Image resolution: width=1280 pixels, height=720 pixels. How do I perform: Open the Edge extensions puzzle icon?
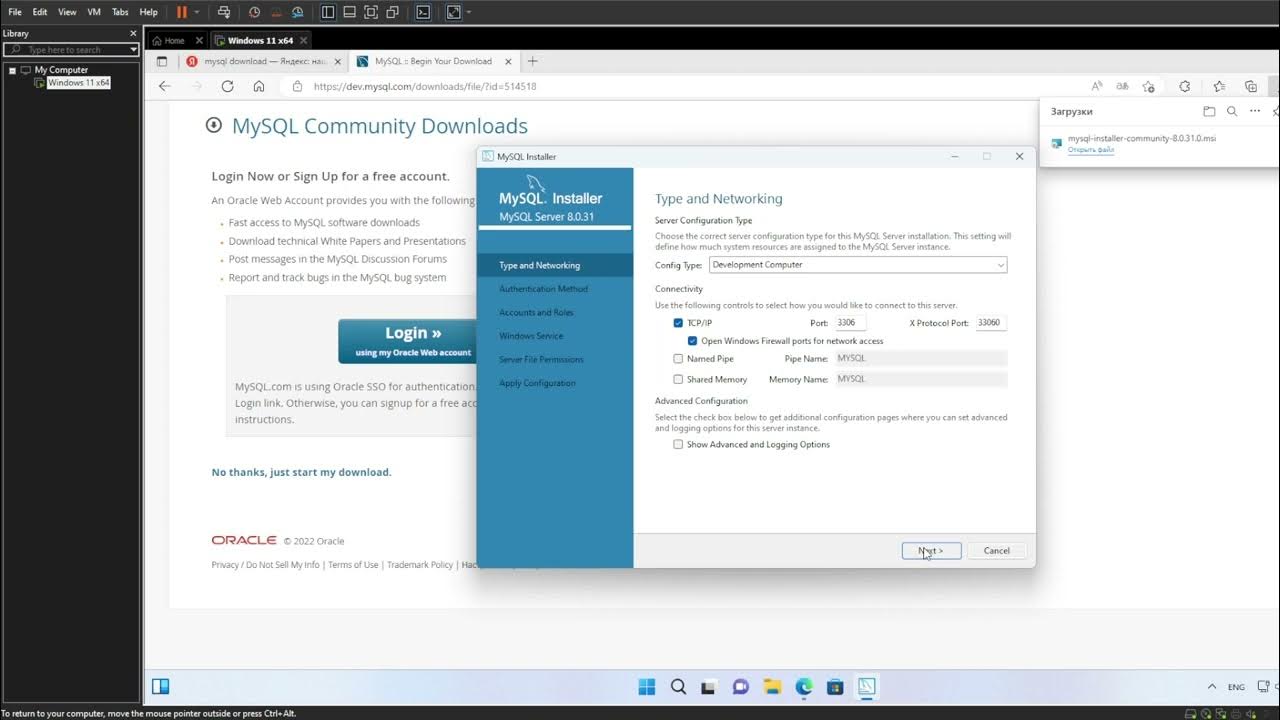pos(1185,86)
